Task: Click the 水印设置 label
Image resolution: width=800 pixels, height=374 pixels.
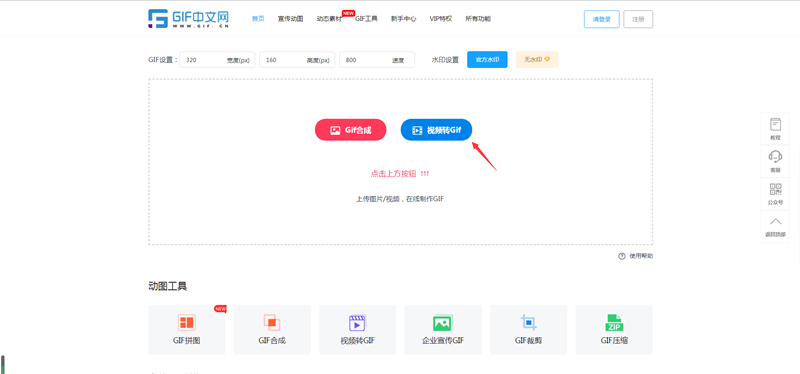Action: click(445, 60)
